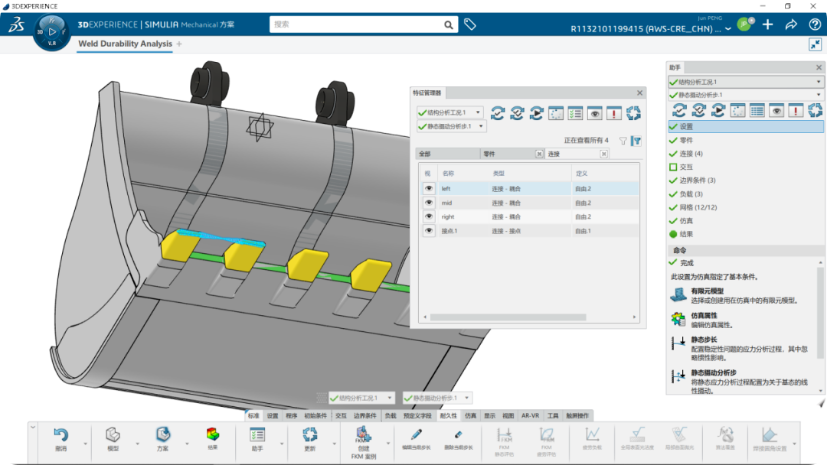Click the 3DEXPERIENCE compass icon

click(x=52, y=32)
